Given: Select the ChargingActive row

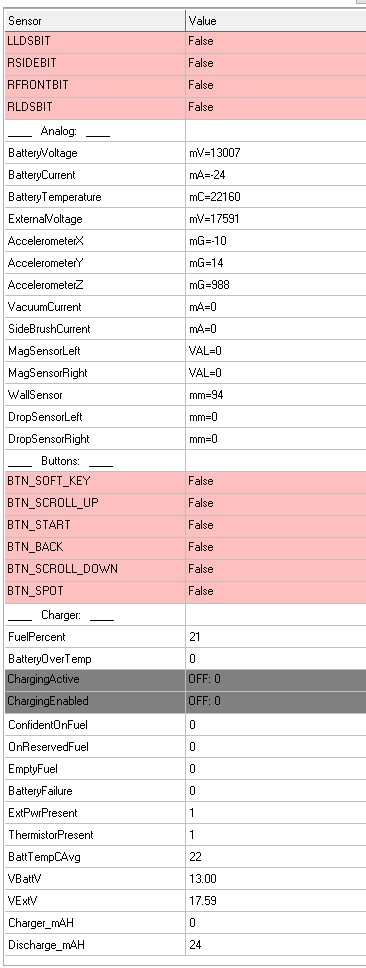Looking at the screenshot, I should coord(185,680).
